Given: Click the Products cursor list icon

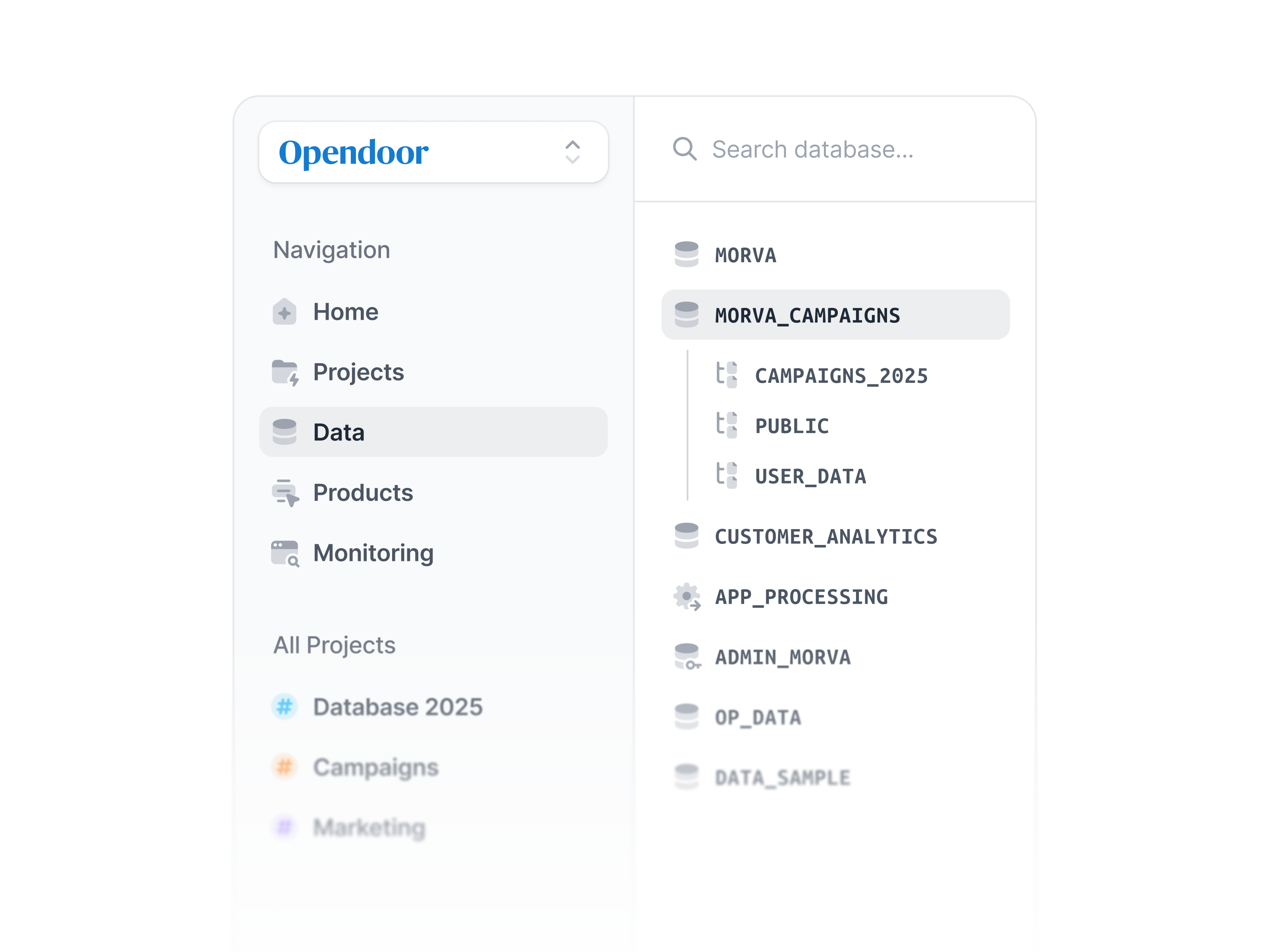Looking at the screenshot, I should click(x=285, y=493).
